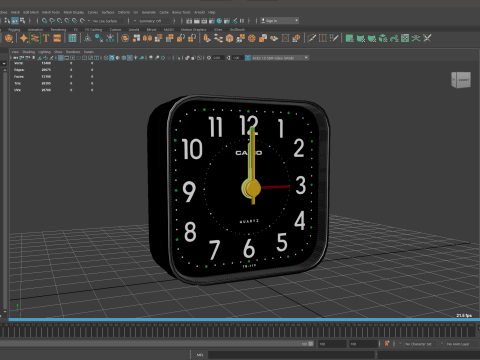
Task: Open the Sign in dropdown
Action: point(280,21)
